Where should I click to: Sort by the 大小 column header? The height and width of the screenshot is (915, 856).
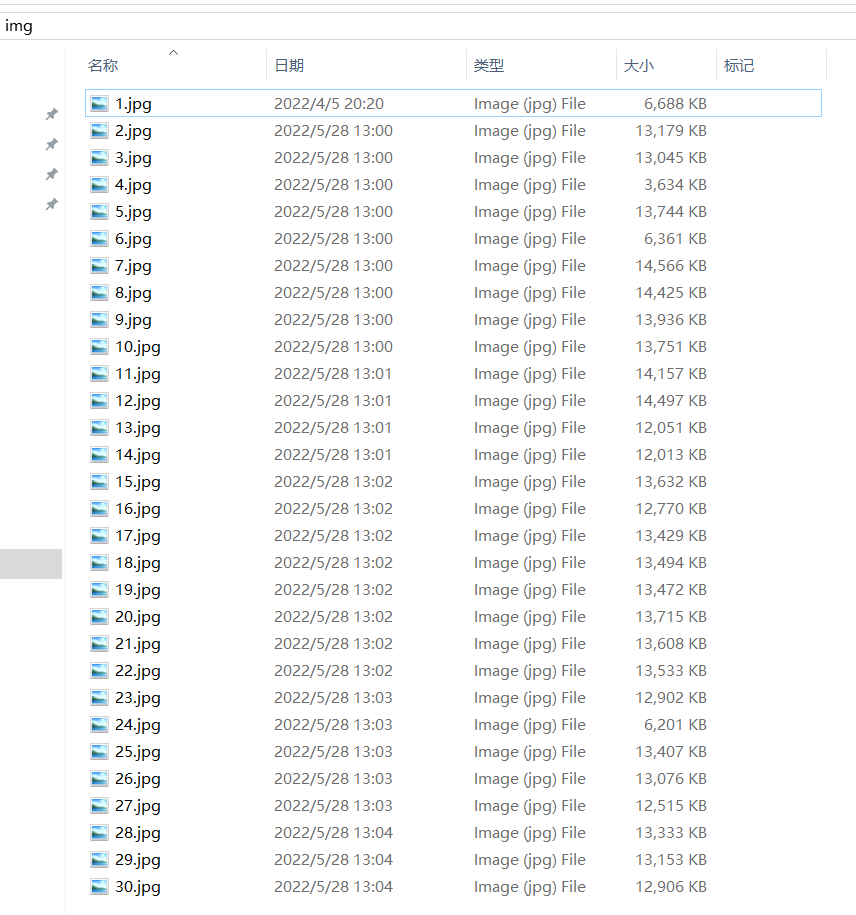[638, 66]
